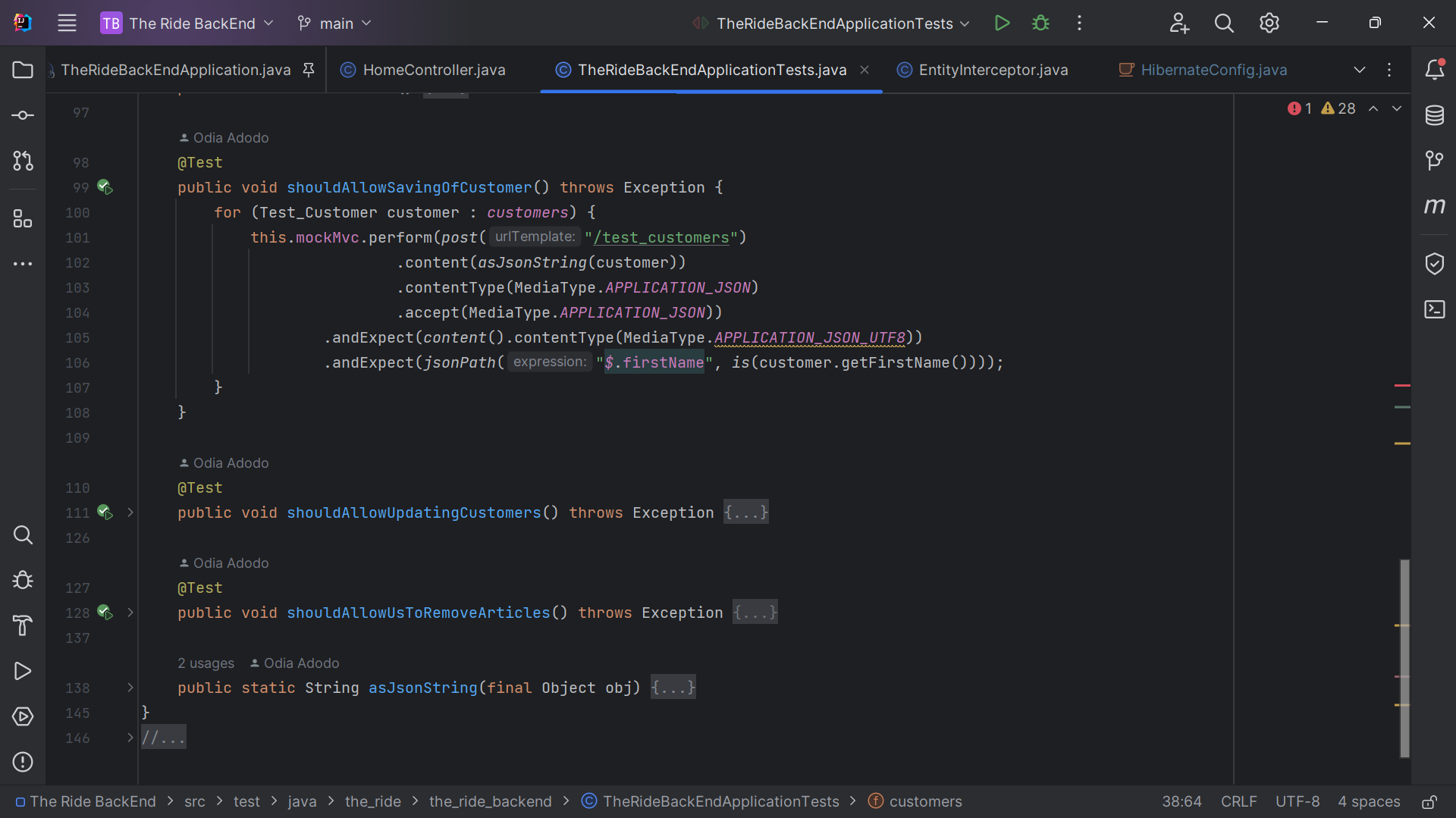Open more run actions kebab menu

click(x=1079, y=23)
